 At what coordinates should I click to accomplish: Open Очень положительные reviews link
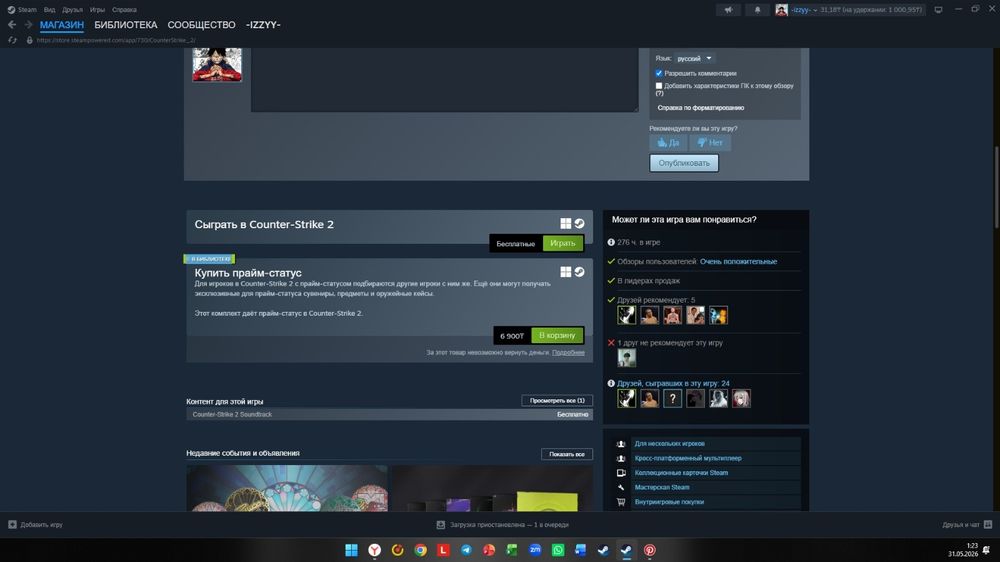pos(739,262)
